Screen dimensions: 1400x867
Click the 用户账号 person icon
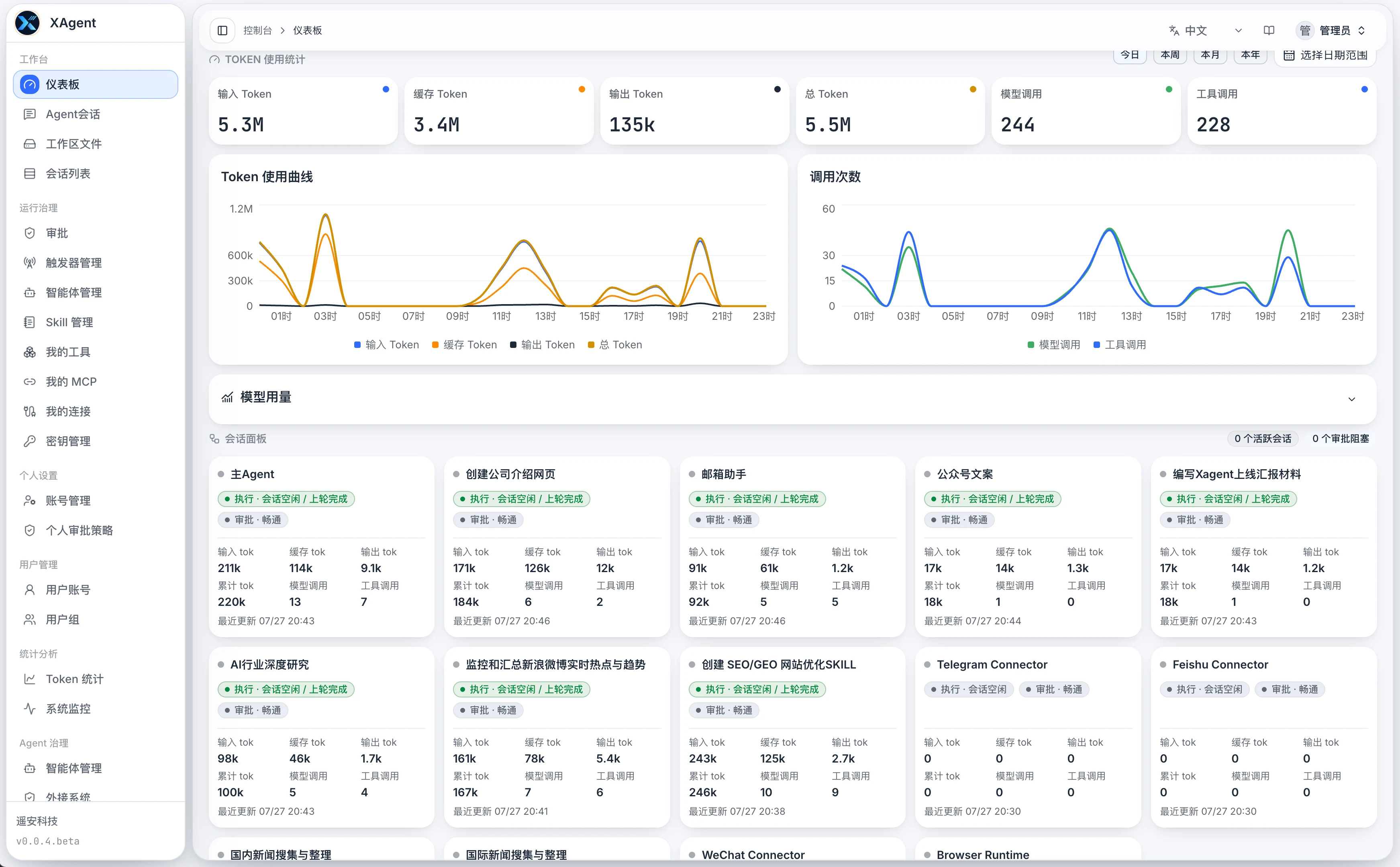click(x=30, y=590)
